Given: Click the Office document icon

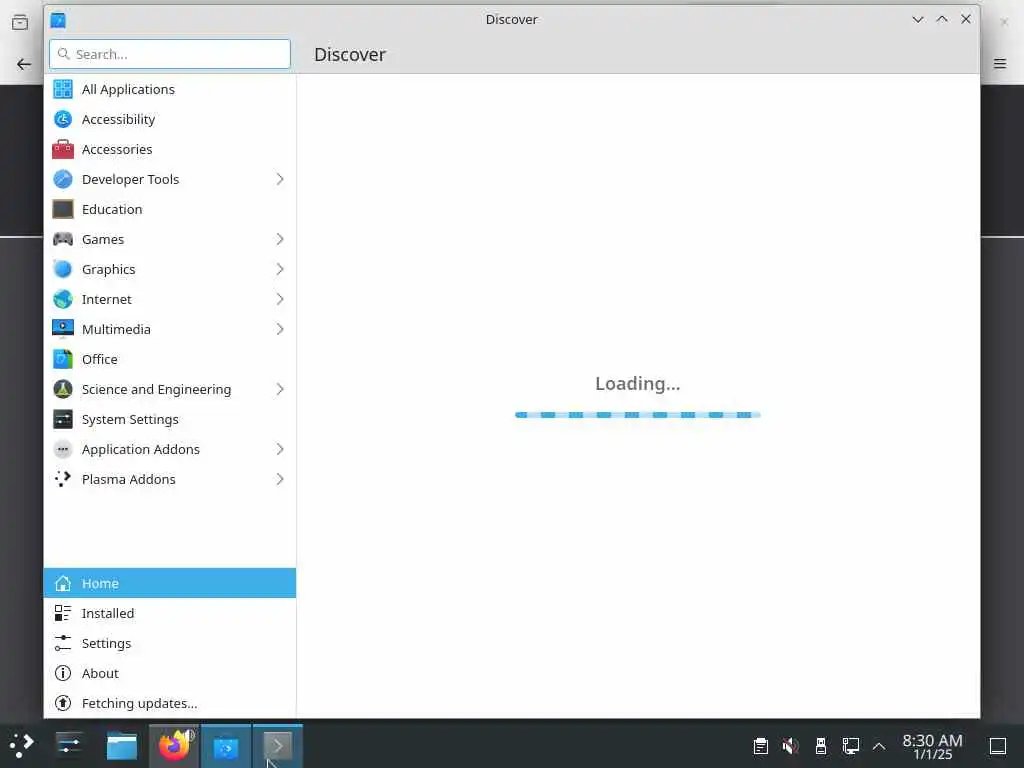Looking at the screenshot, I should 63,359.
